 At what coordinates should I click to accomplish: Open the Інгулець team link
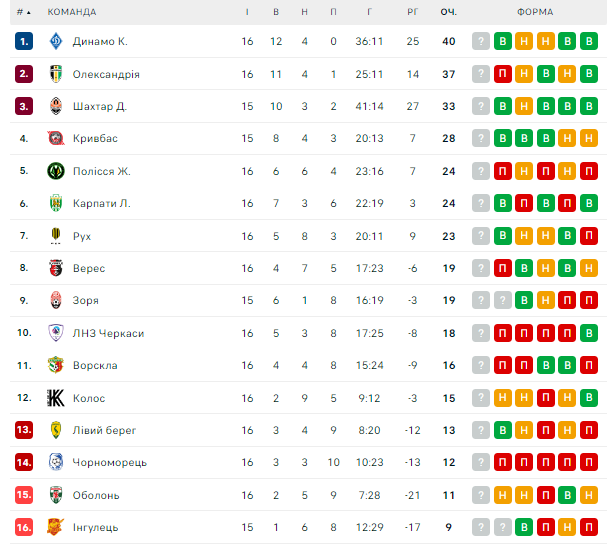coord(95,527)
